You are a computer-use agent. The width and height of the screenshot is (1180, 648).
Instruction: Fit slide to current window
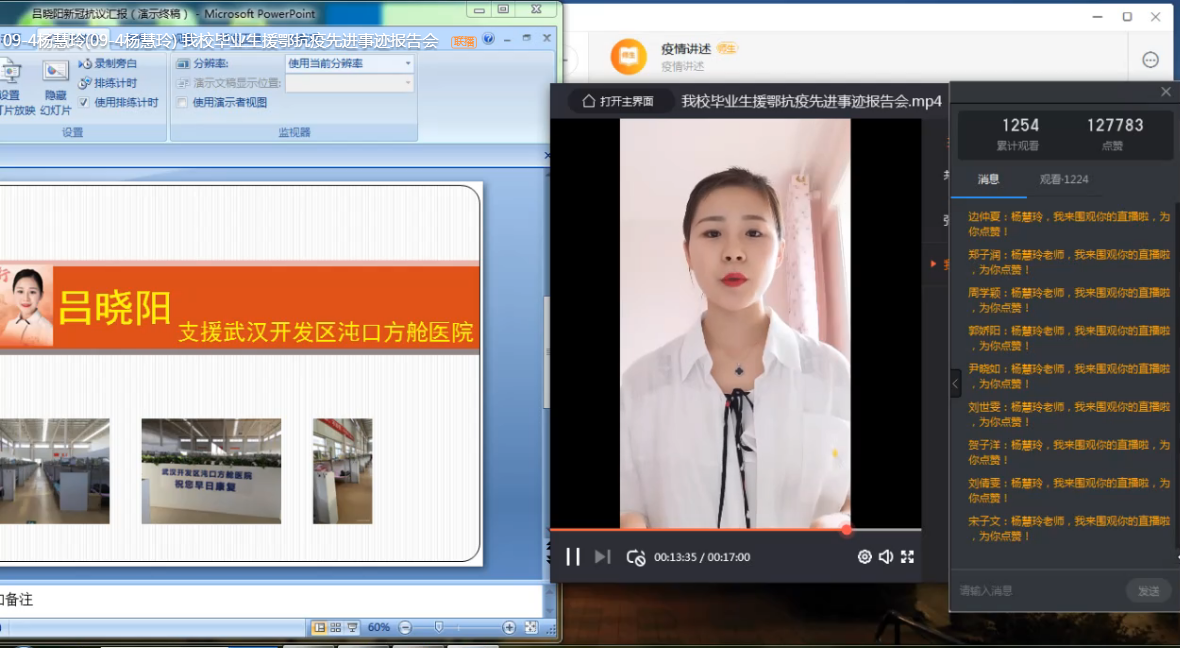tap(531, 628)
